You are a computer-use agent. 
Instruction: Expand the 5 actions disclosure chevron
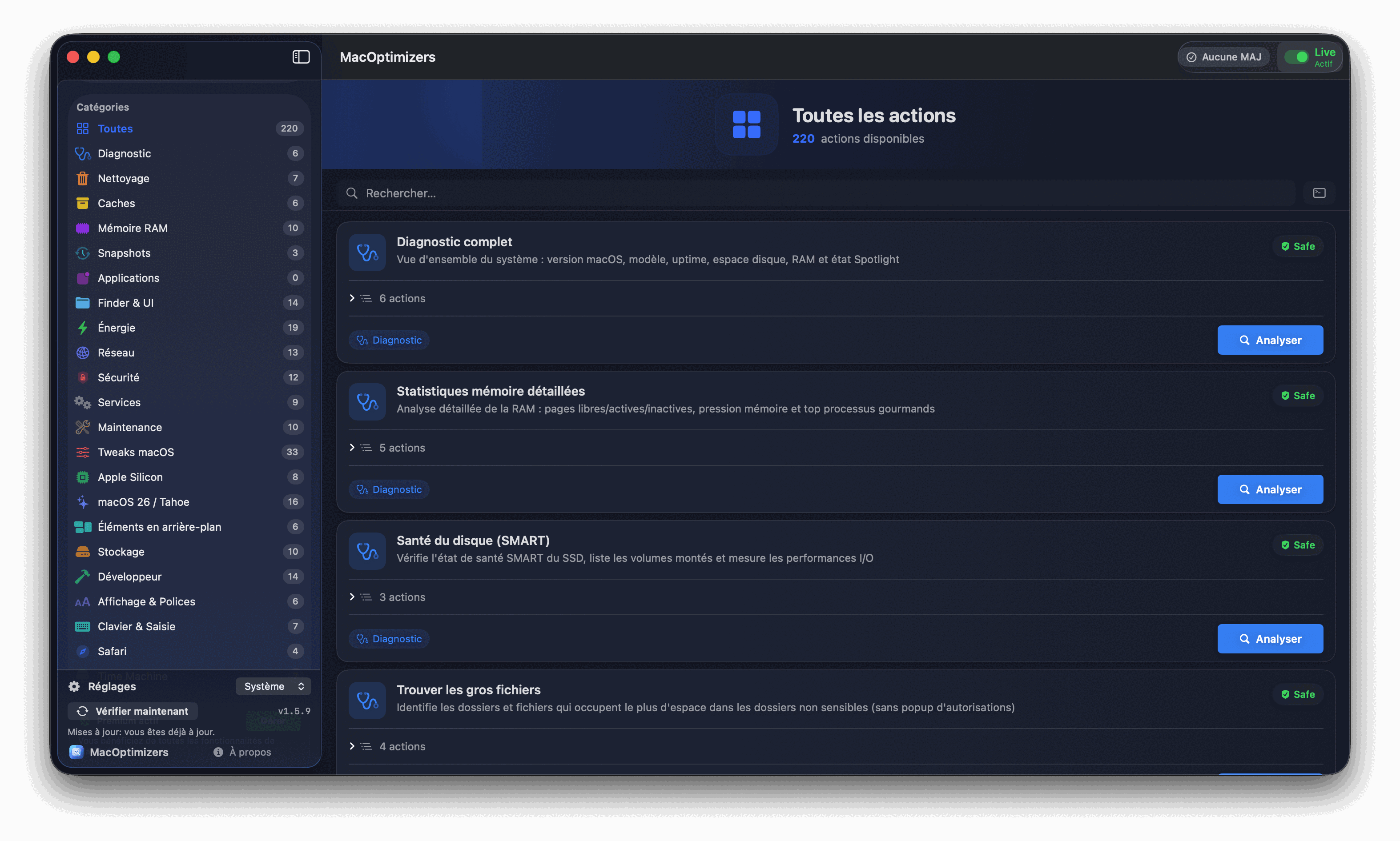pyautogui.click(x=352, y=448)
